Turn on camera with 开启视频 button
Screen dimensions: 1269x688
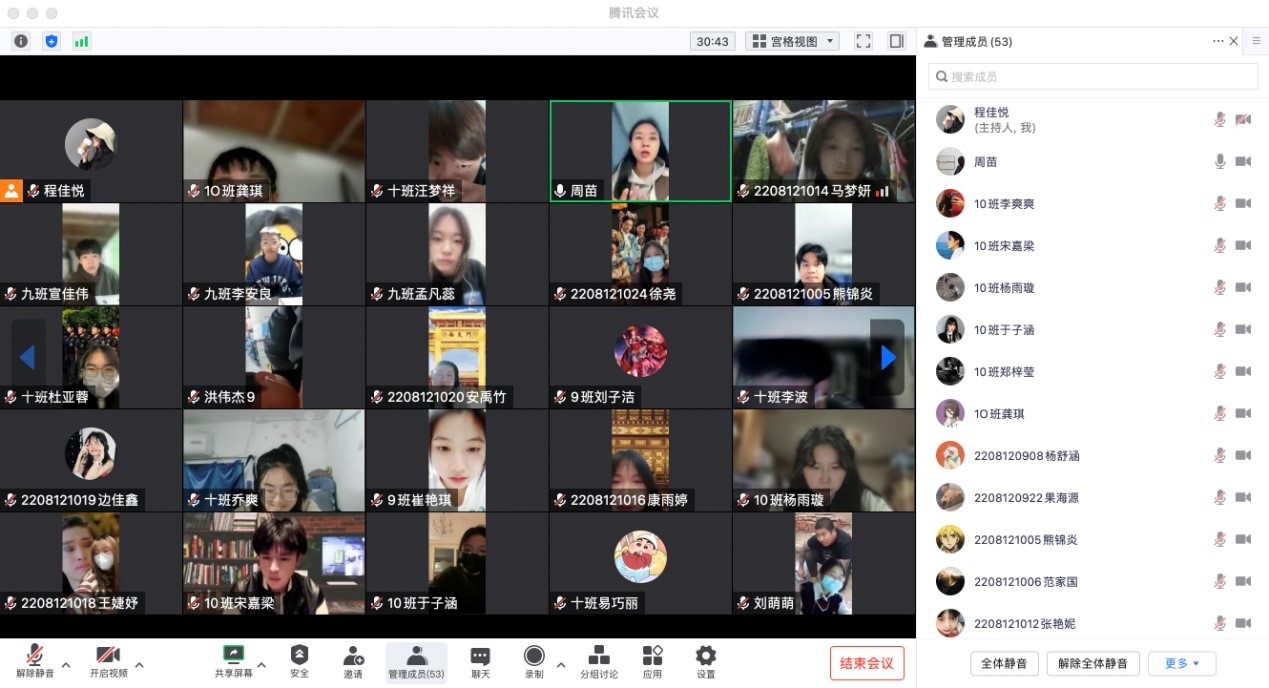107,661
